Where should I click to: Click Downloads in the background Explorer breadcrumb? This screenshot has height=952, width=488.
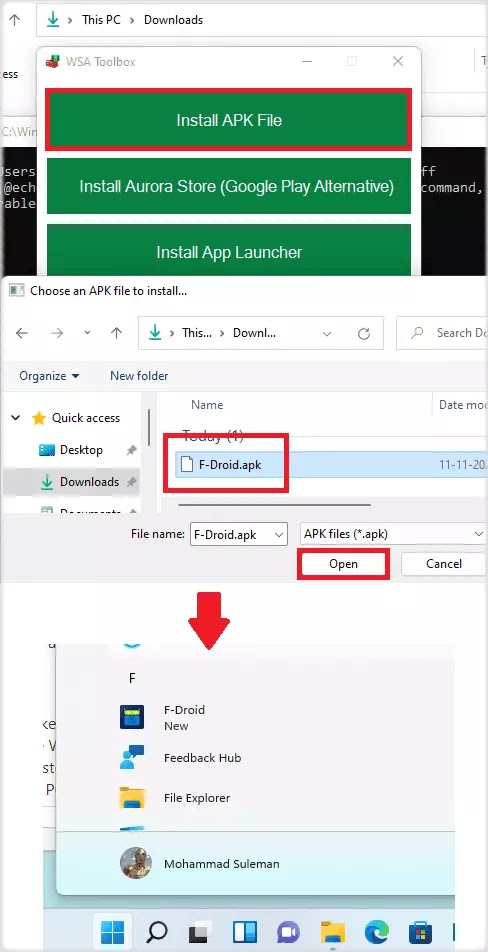(x=173, y=19)
